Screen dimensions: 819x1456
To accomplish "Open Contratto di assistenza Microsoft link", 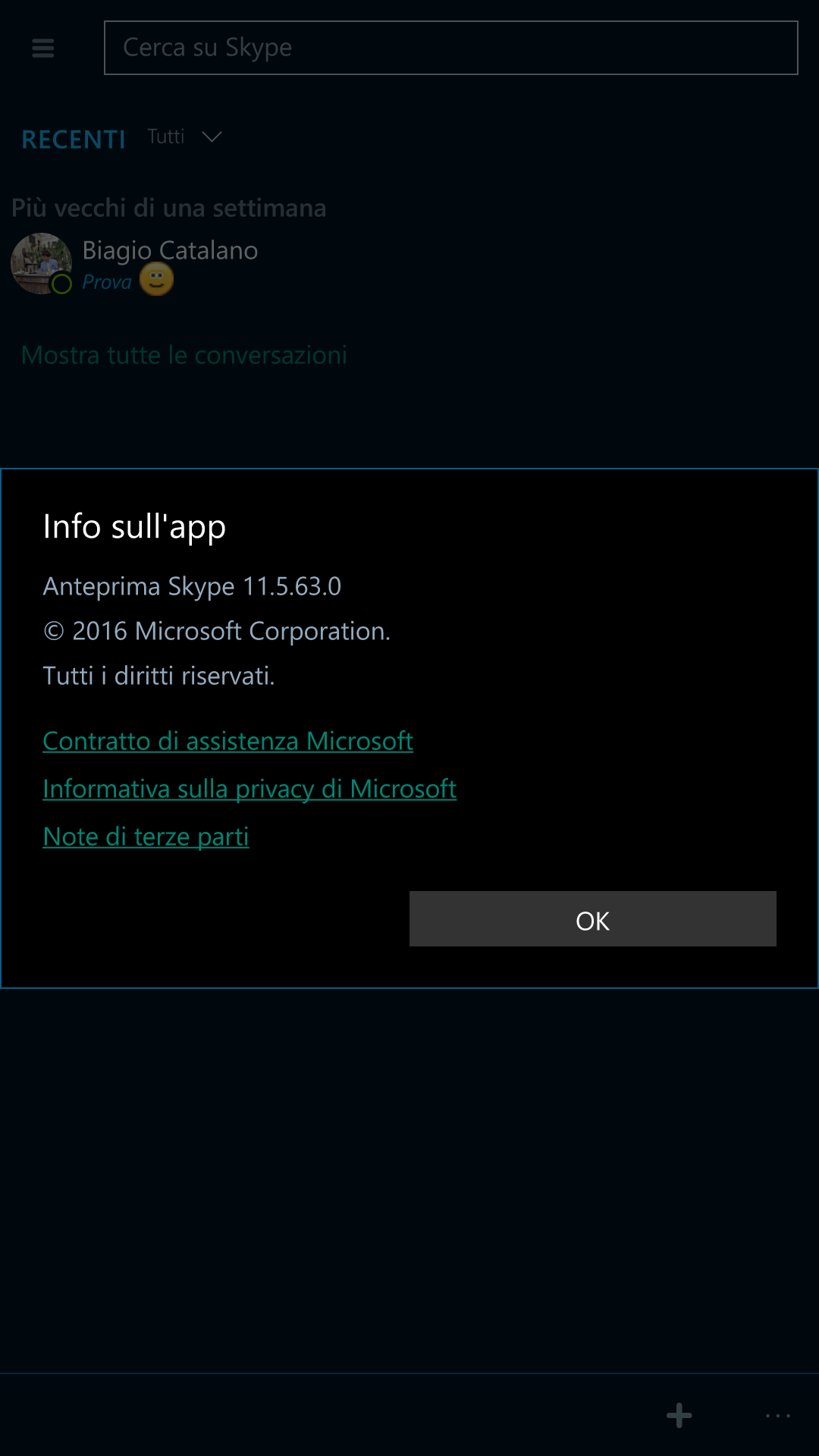I will 228,741.
